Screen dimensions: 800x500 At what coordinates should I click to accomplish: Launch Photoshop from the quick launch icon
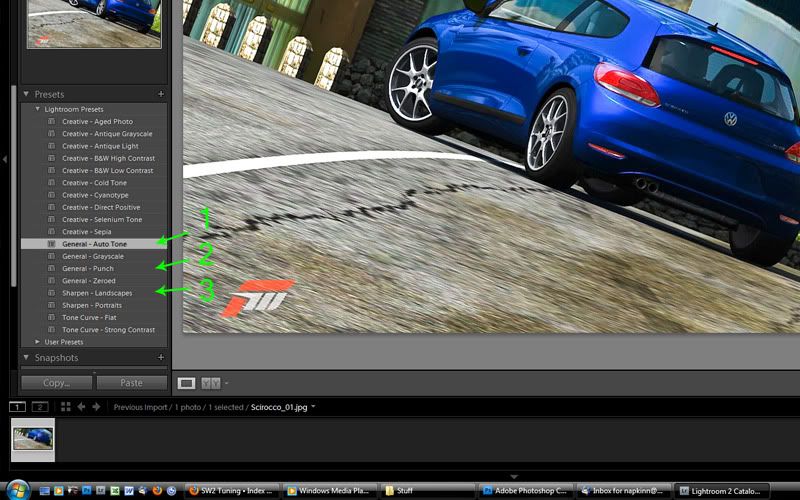tap(87, 491)
